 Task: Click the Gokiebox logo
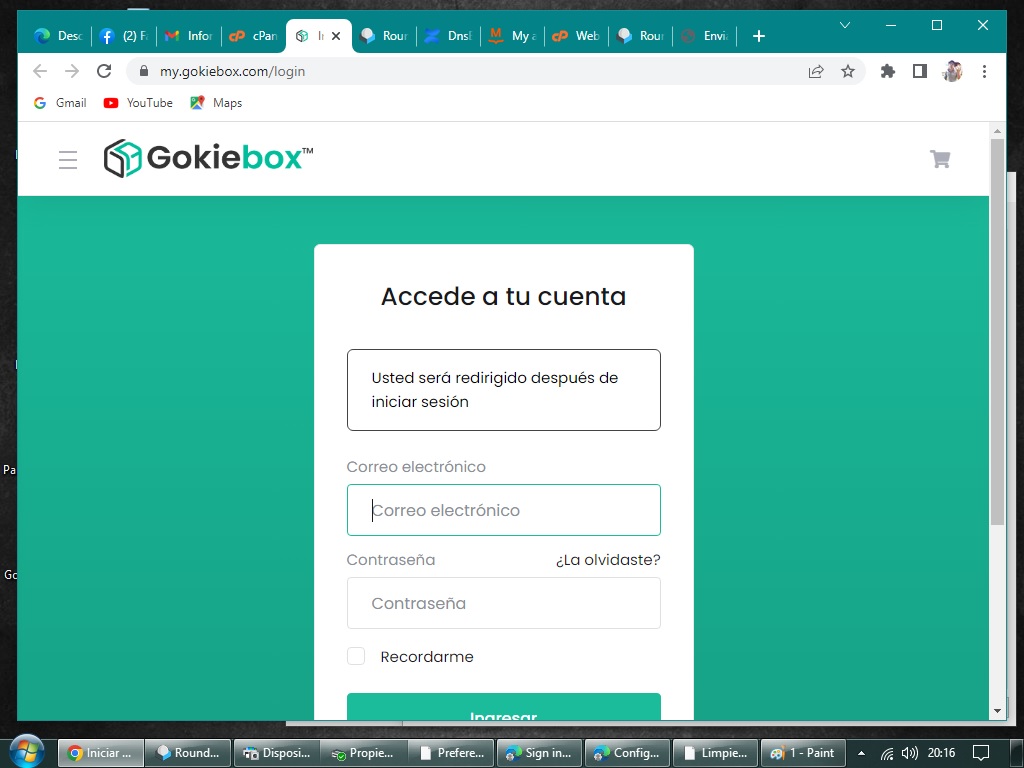point(208,159)
